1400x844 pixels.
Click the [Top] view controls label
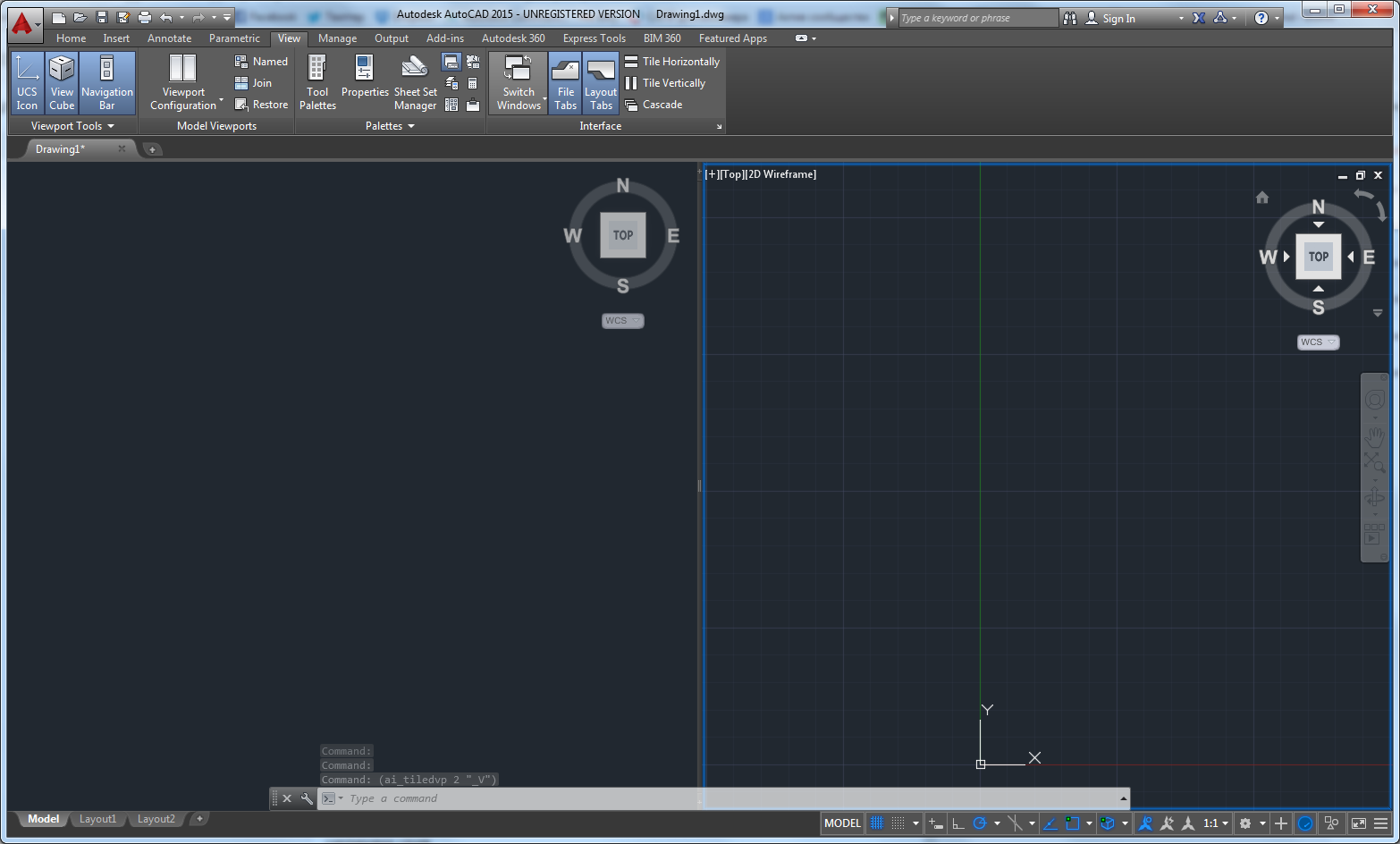point(732,174)
